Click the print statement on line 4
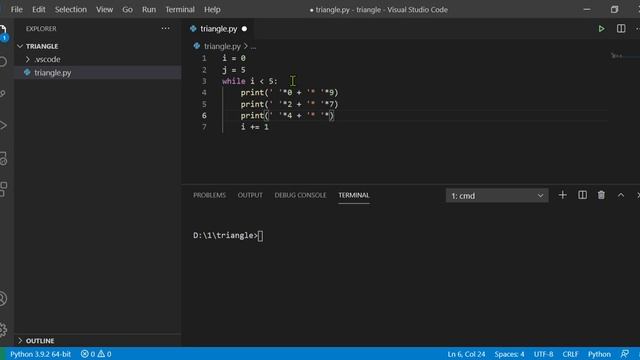 289,93
